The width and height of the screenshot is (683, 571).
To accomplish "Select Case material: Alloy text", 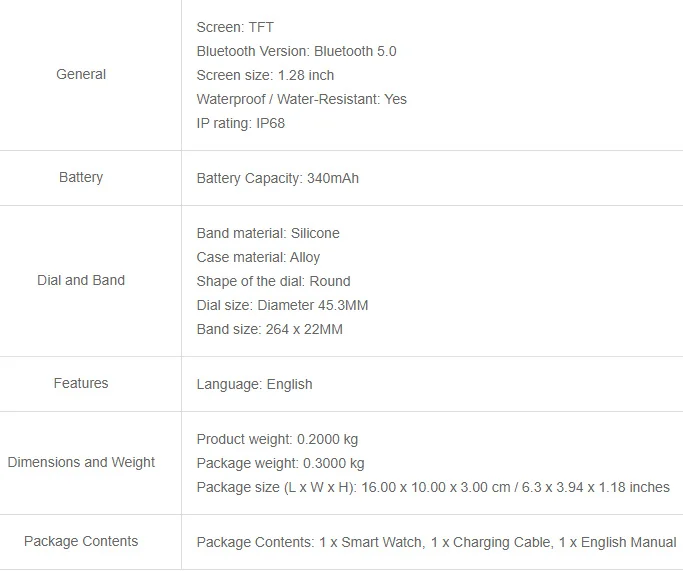I will coord(258,257).
